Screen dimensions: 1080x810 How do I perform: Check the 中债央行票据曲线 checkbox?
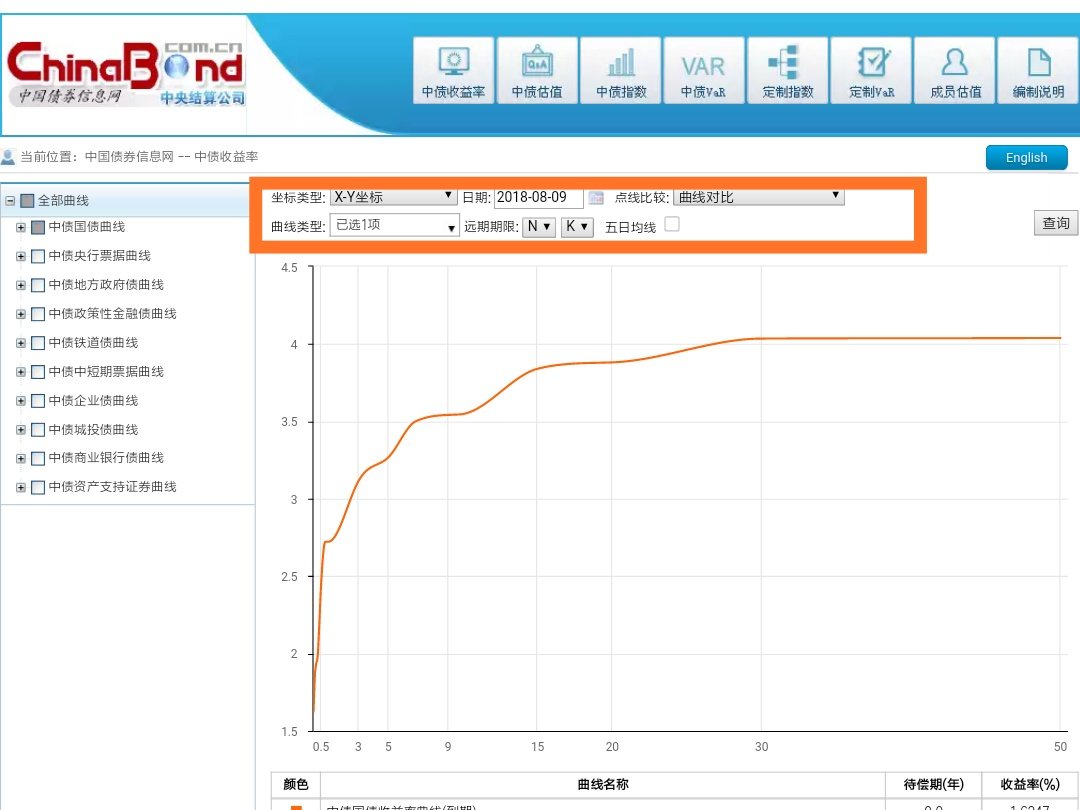[x=38, y=256]
